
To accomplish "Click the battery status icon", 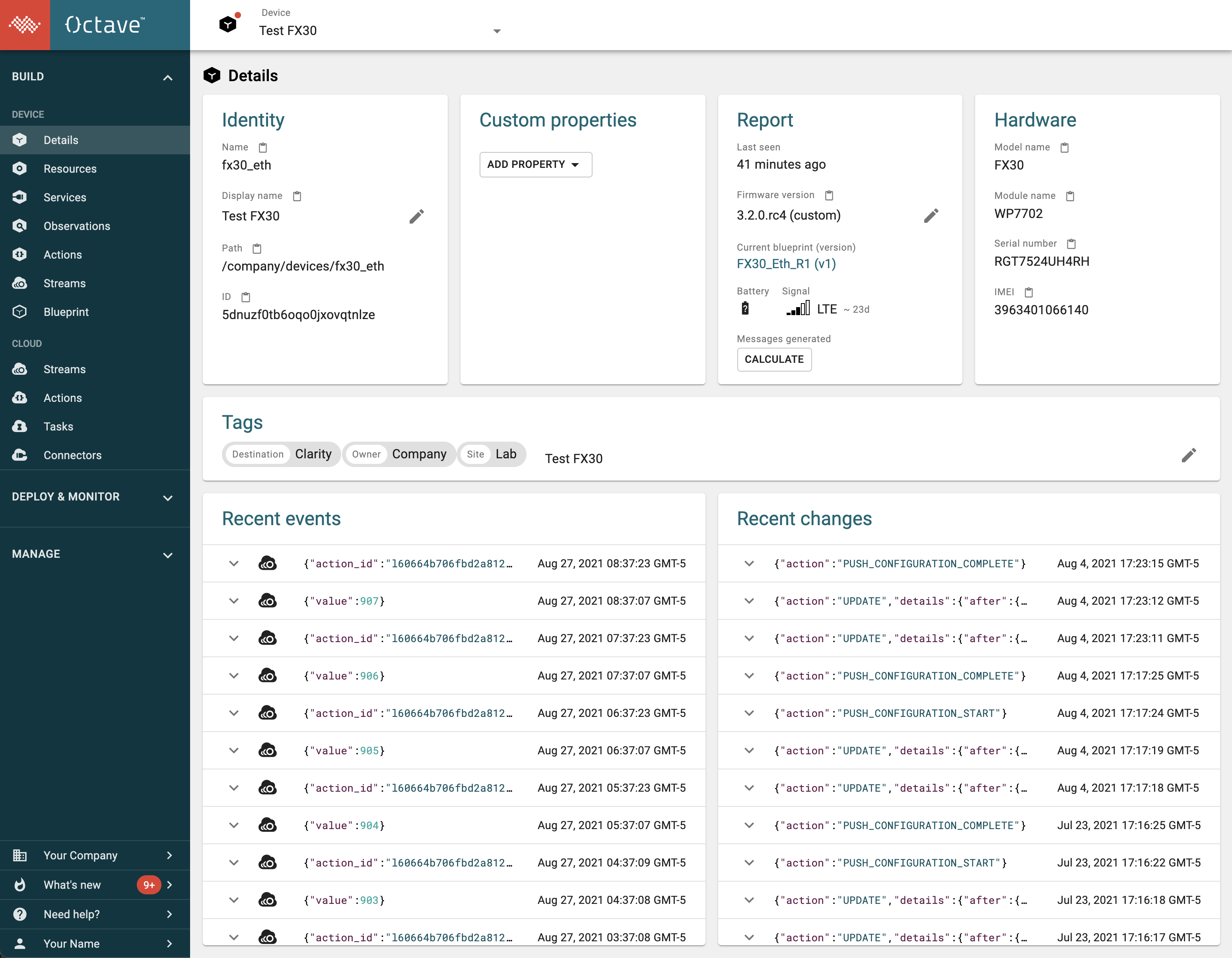I will pyautogui.click(x=744, y=309).
